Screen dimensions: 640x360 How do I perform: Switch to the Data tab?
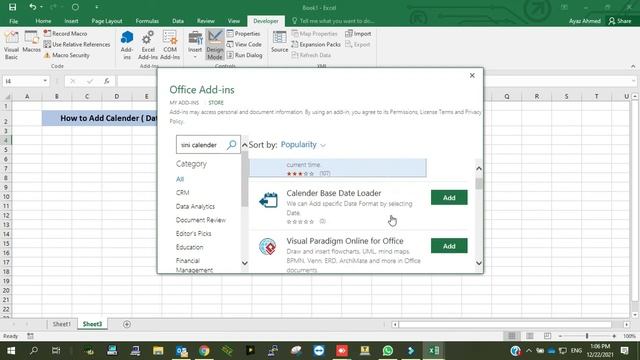pyautogui.click(x=178, y=21)
